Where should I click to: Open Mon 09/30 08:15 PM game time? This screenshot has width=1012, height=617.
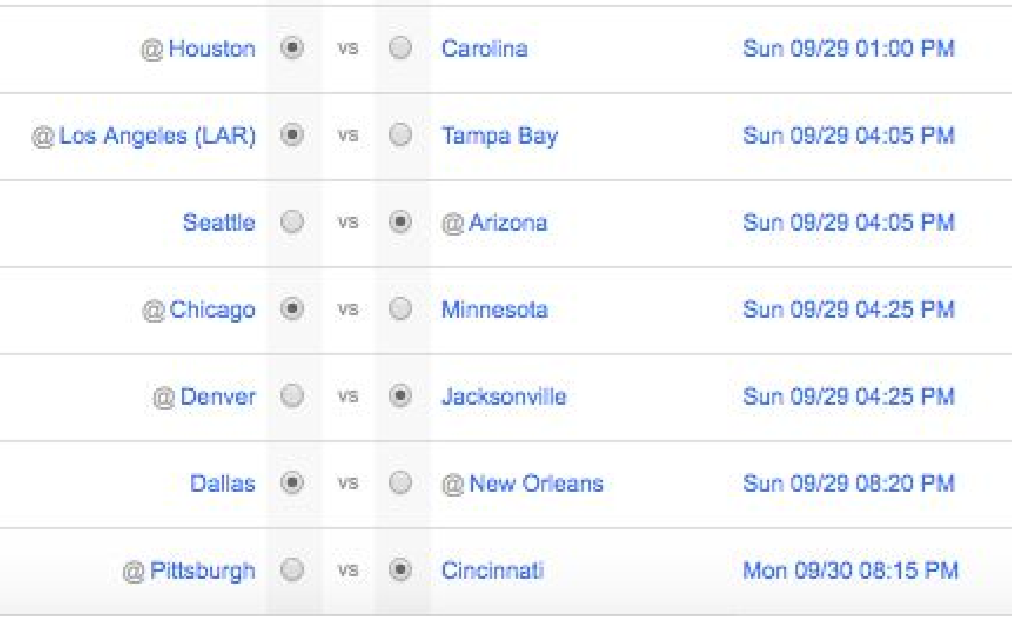(851, 571)
